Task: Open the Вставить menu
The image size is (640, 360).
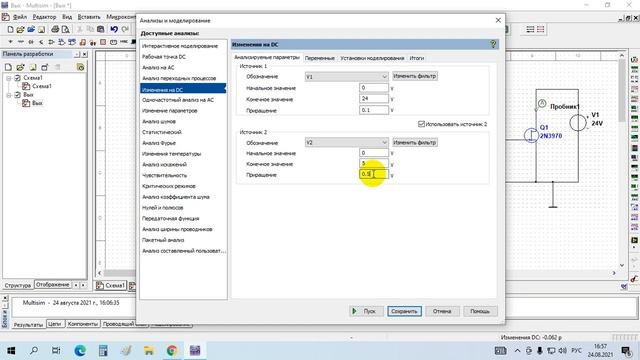Action: 89,17
